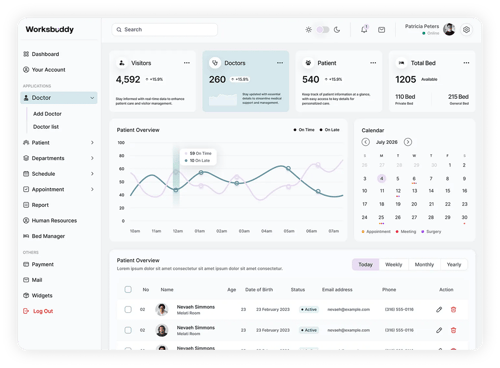The width and height of the screenshot is (500, 368).
Task: Delete first Nevaeh Simmons row with trash
Action: 453,310
